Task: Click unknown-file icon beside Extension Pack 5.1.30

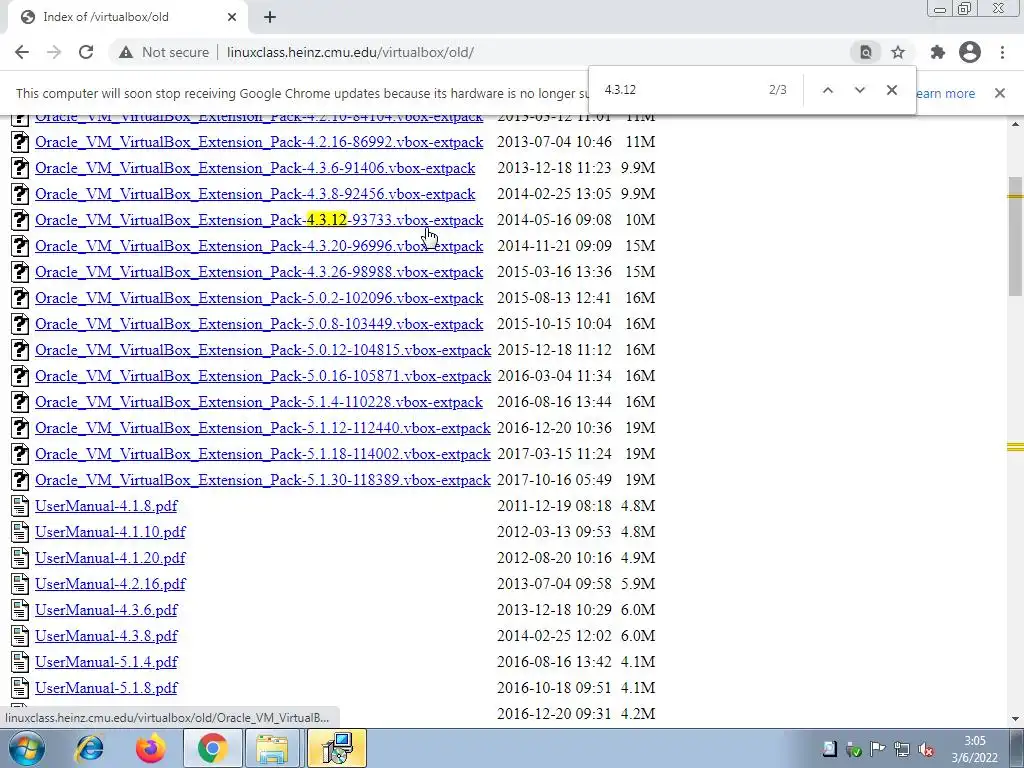Action: [20, 480]
